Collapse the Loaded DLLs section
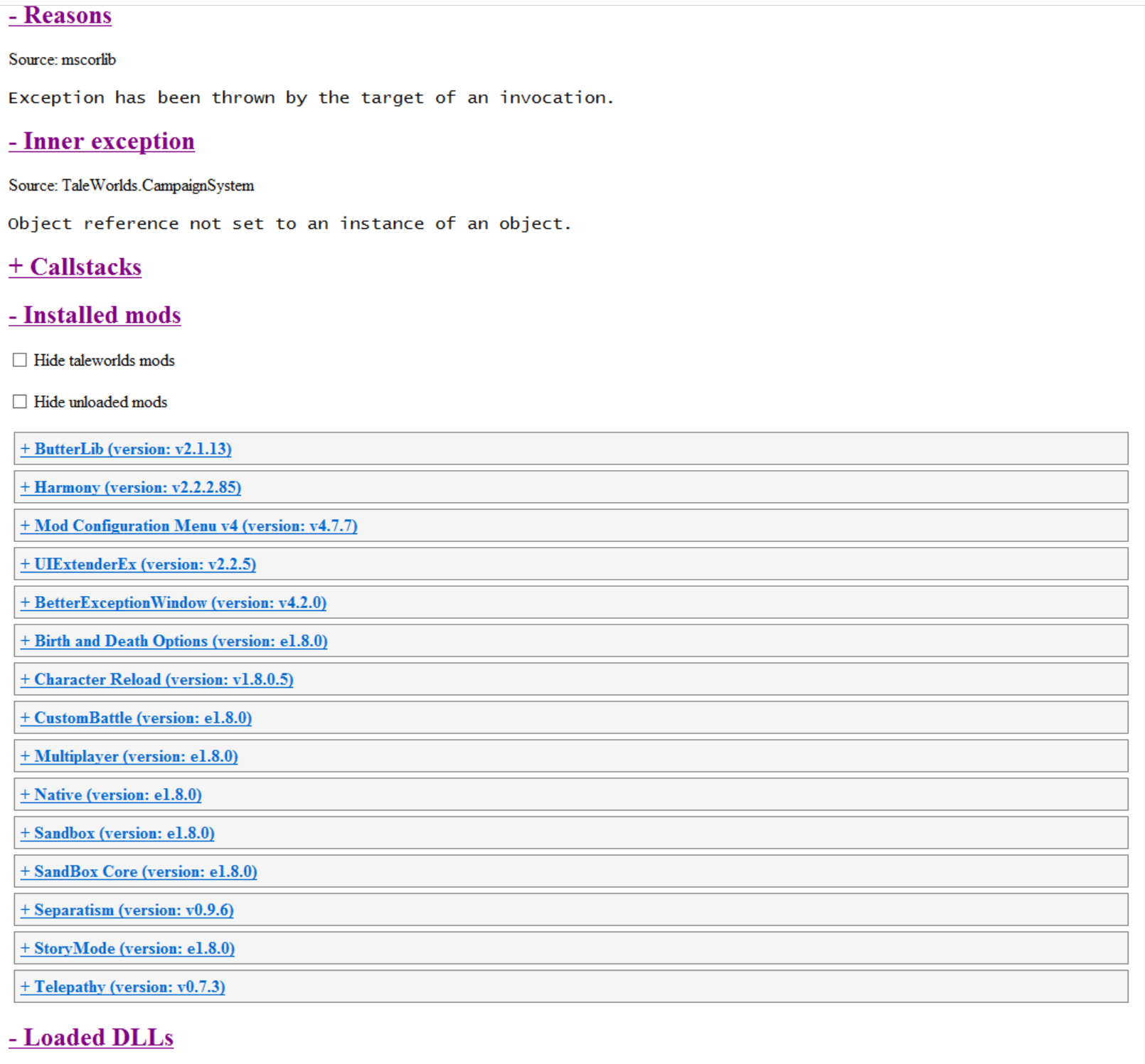1145x1064 pixels. pos(91,1038)
